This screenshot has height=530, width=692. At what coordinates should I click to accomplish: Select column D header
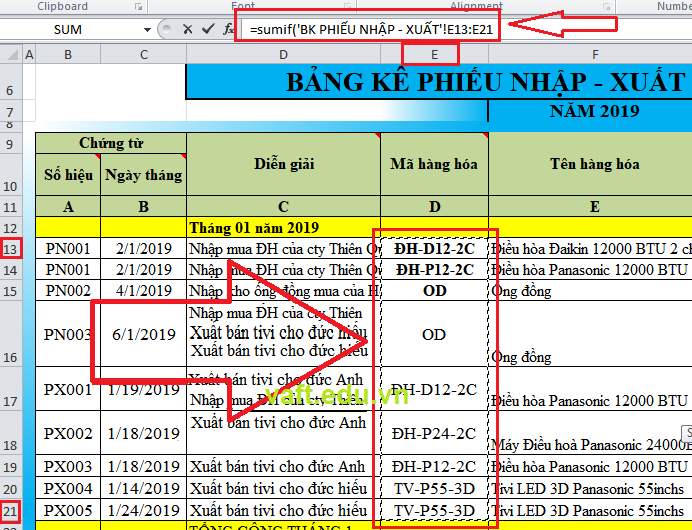283,55
